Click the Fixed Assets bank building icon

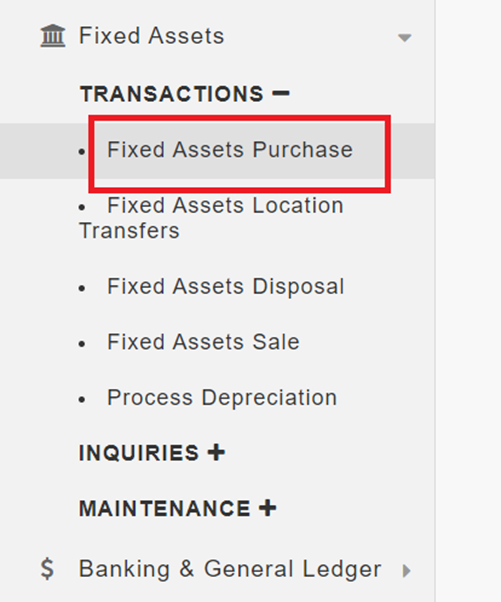[53, 36]
